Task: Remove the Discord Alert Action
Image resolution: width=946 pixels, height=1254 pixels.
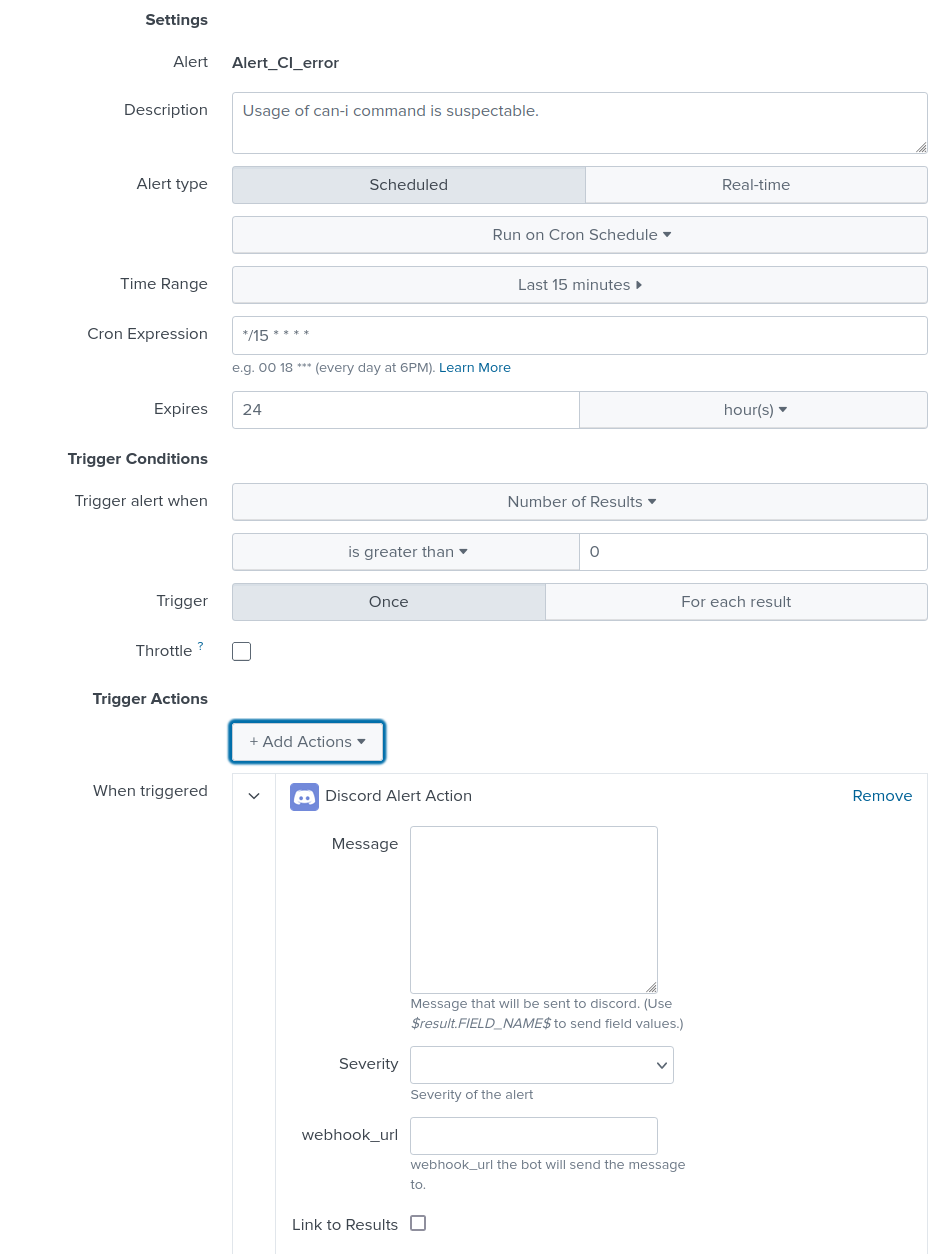Action: point(882,796)
